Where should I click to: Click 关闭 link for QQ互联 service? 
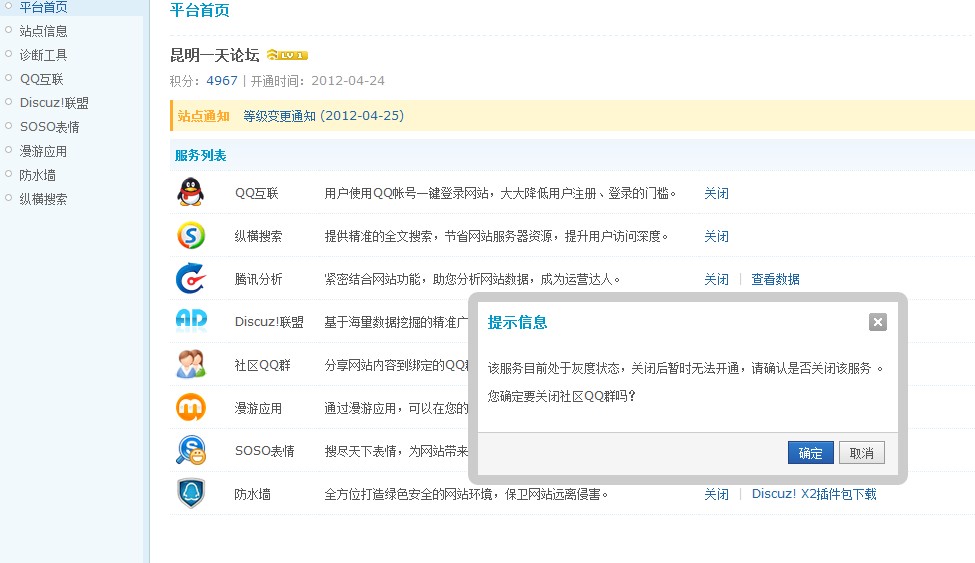(716, 193)
